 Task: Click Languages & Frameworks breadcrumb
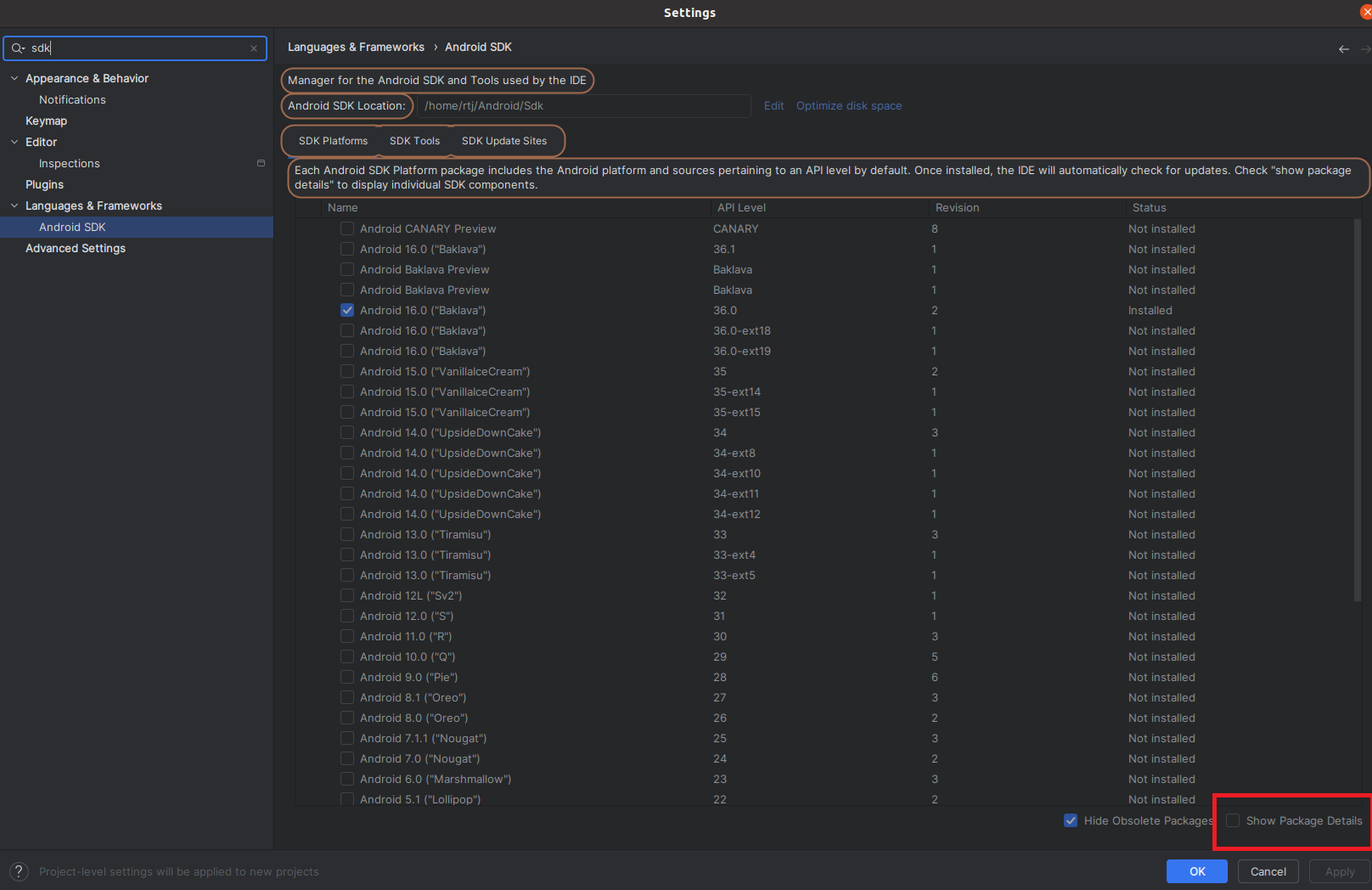pos(356,48)
